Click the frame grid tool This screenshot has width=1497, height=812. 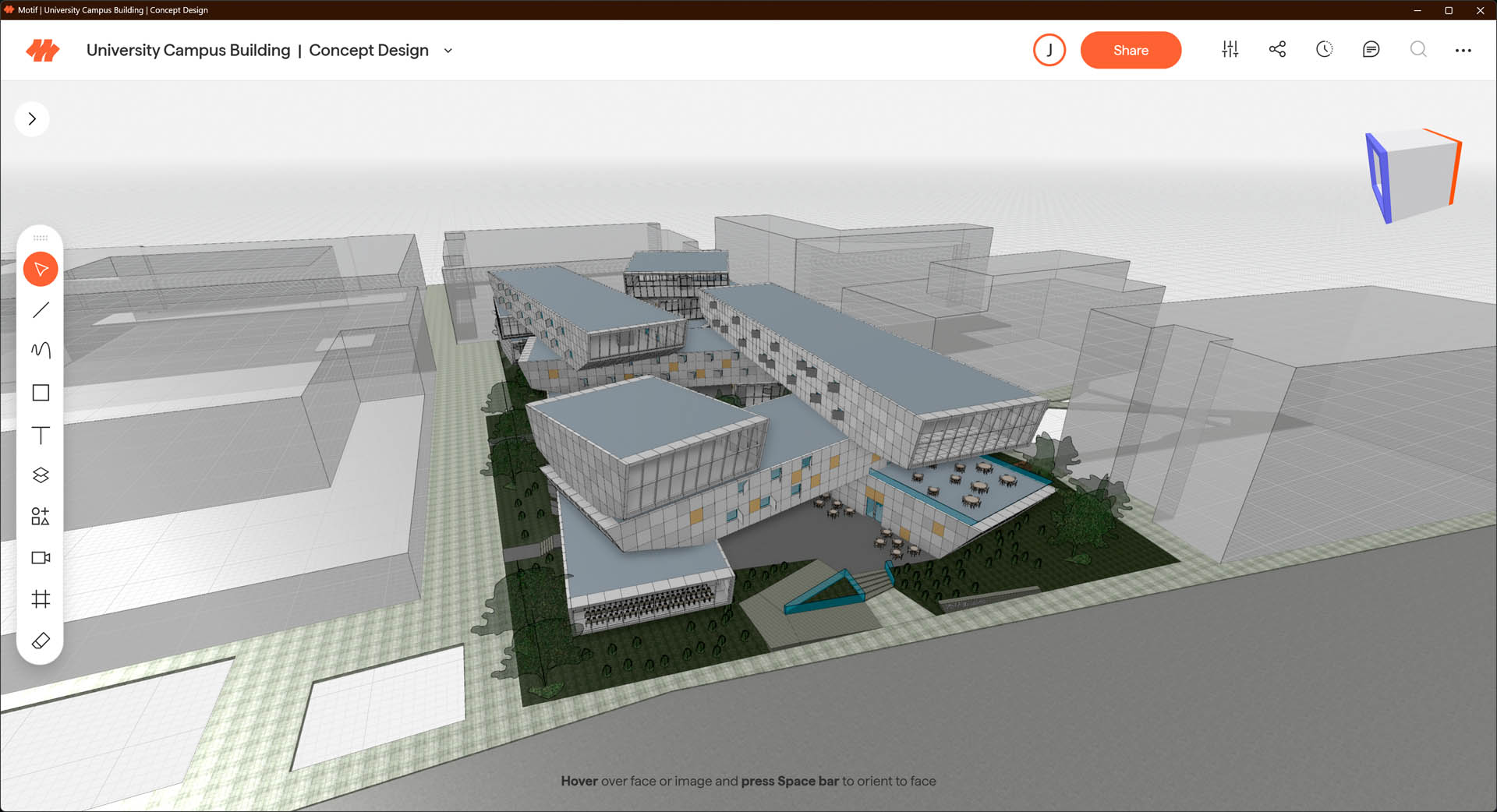(x=41, y=599)
